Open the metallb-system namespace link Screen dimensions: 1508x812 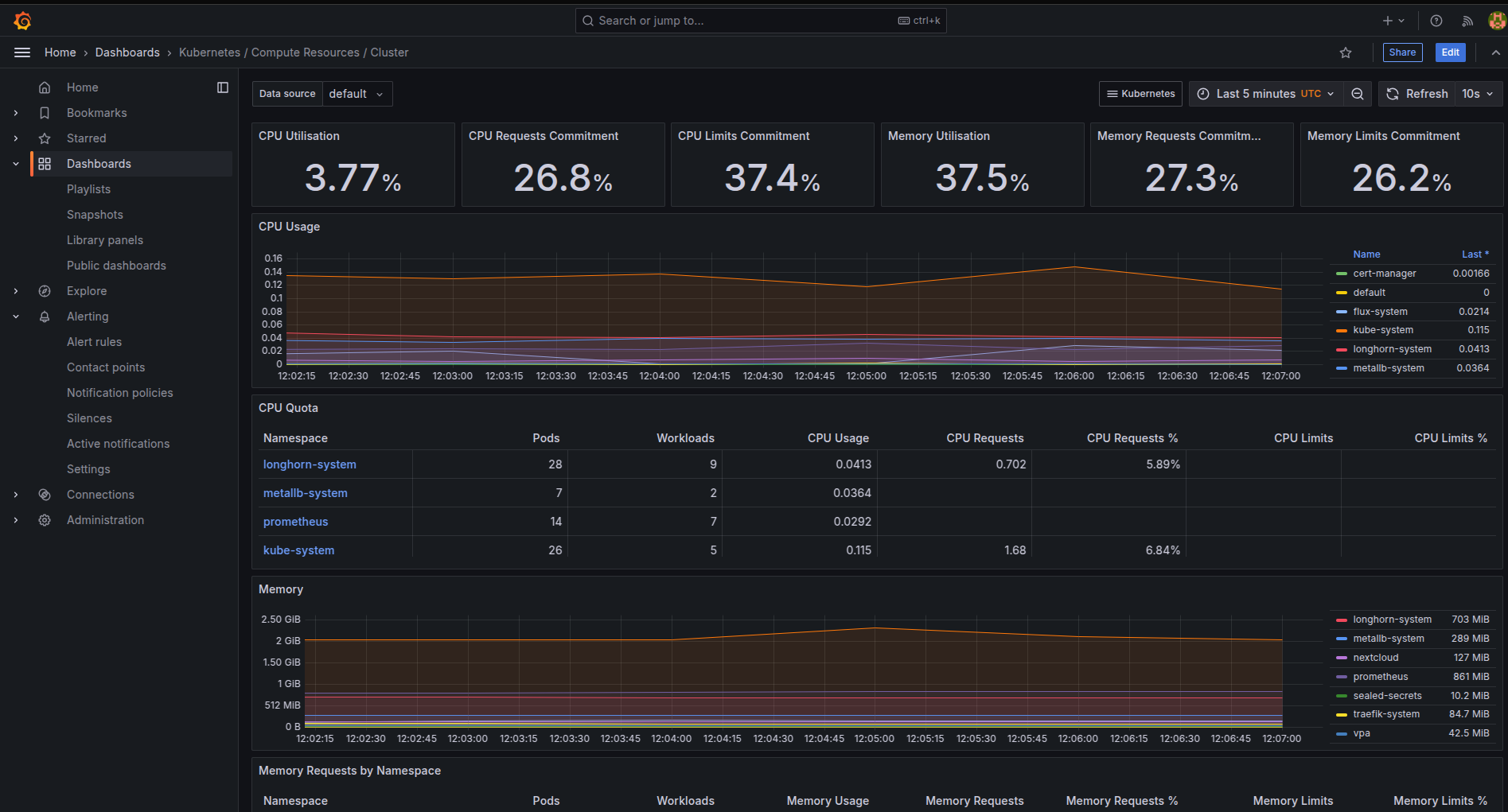305,493
